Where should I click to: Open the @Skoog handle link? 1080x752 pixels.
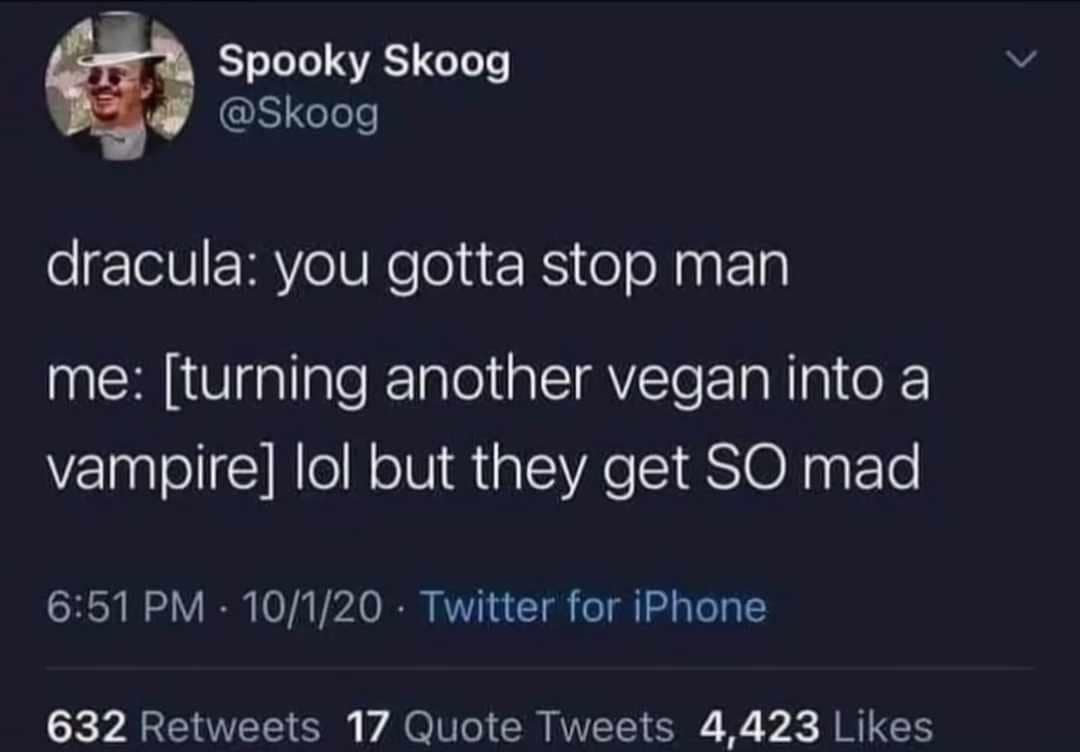click(298, 115)
